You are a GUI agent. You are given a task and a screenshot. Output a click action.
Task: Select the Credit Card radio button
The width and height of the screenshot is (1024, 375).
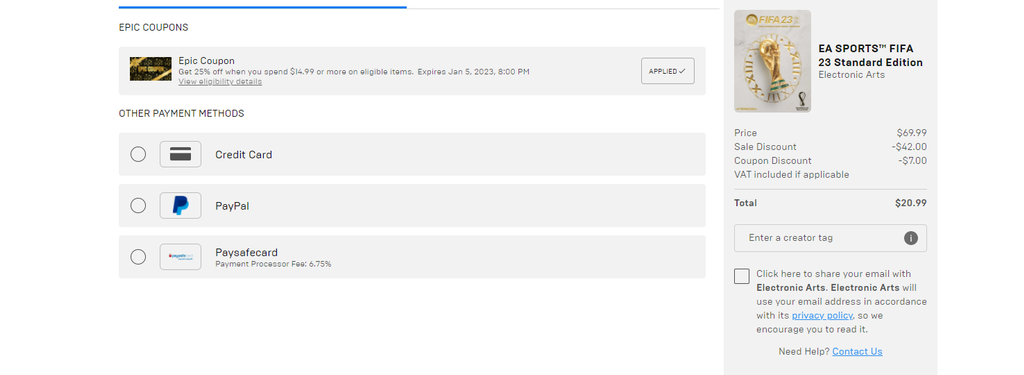(138, 154)
